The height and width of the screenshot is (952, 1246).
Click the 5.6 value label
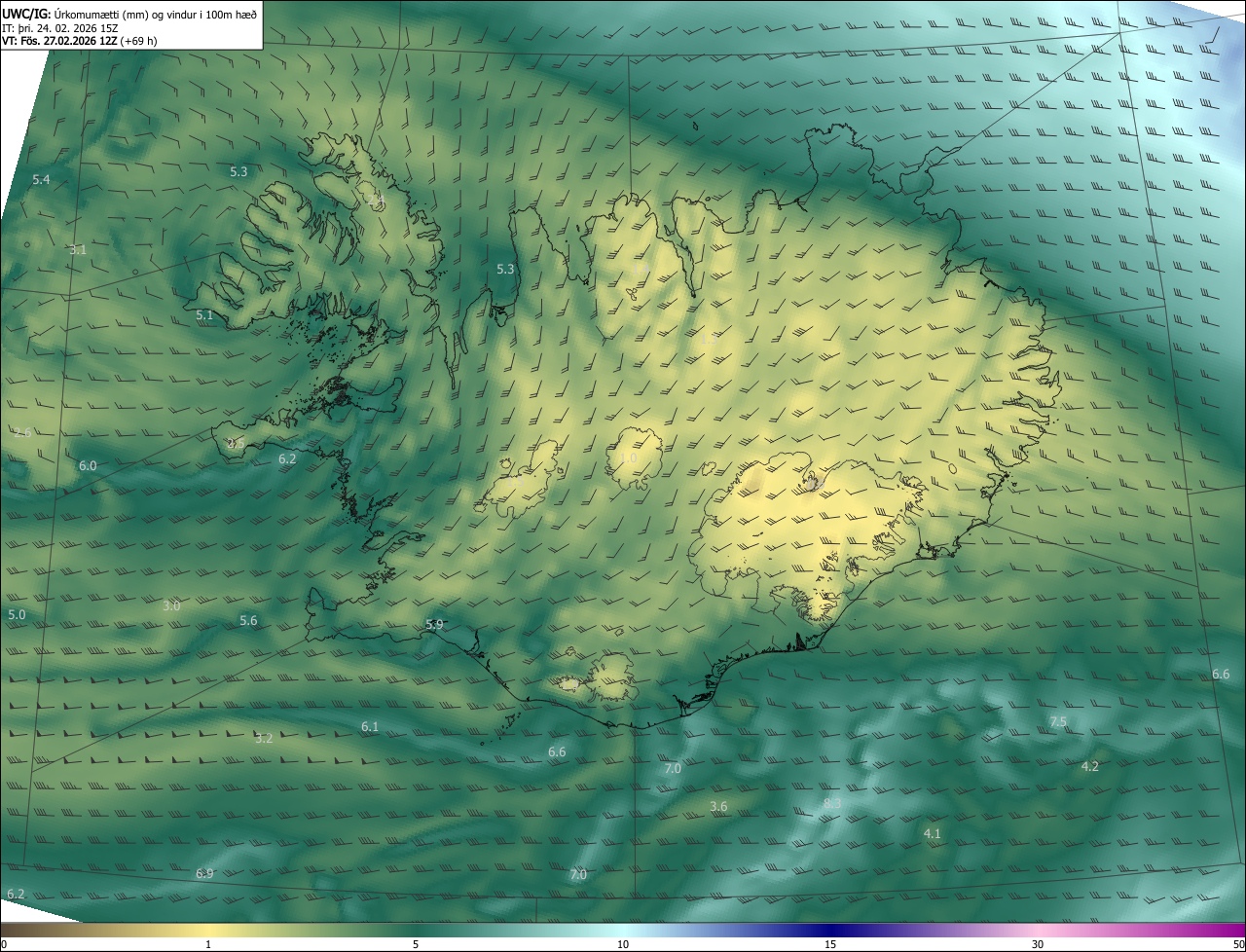248,621
